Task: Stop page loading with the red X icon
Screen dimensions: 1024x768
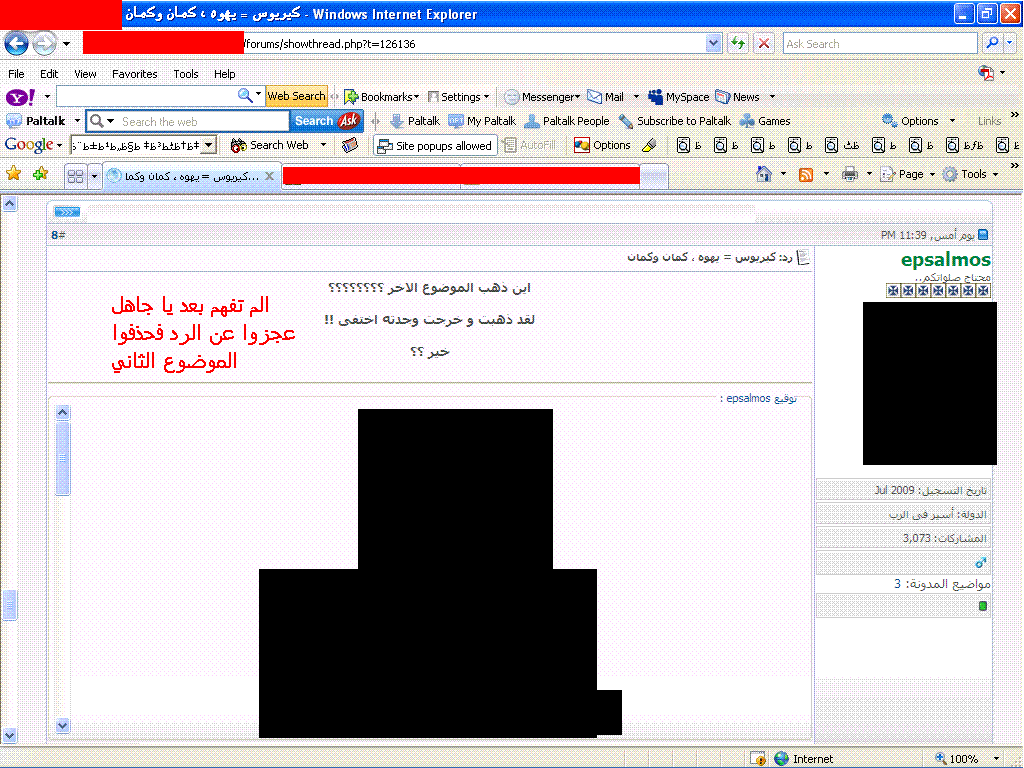Action: coord(764,44)
